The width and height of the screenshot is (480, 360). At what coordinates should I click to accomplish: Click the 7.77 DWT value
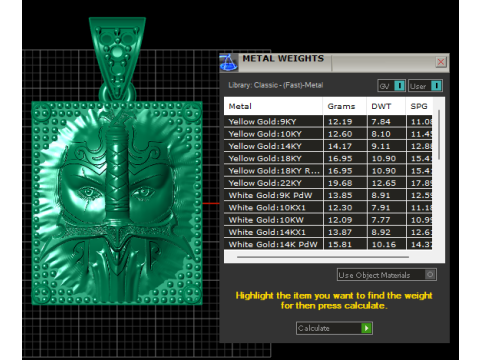point(381,220)
